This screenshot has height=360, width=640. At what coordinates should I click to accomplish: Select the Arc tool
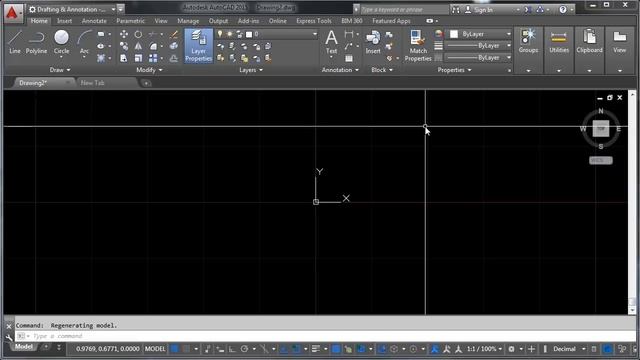coord(84,42)
